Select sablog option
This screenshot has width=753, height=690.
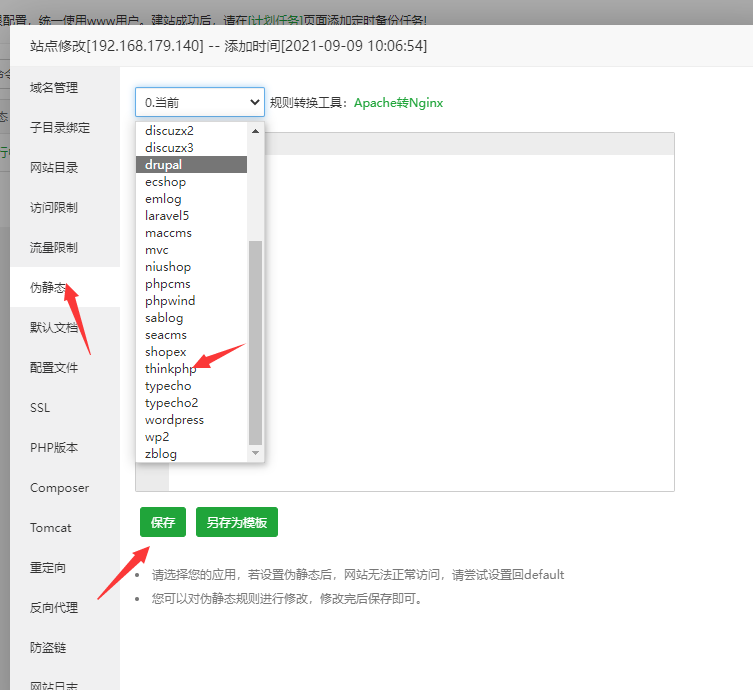[x=192, y=318]
